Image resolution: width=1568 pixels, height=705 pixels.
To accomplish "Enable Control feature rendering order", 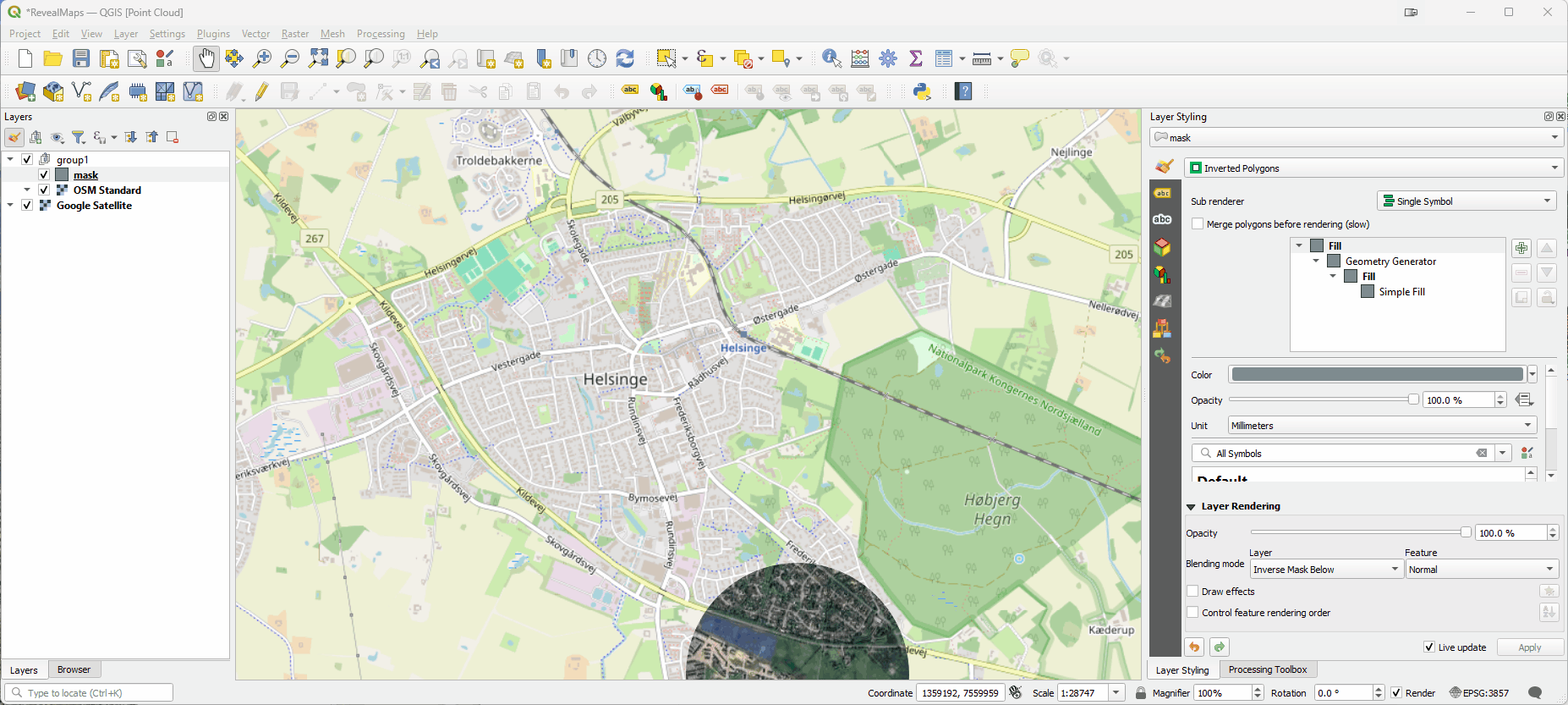I will (x=1192, y=613).
